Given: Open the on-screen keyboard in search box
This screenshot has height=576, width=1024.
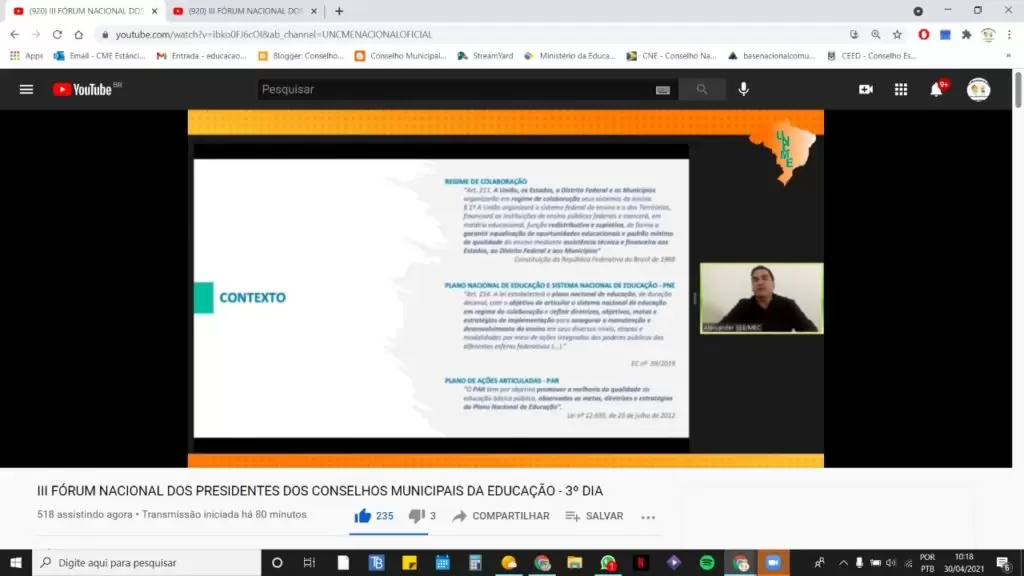Looking at the screenshot, I should click(x=662, y=90).
